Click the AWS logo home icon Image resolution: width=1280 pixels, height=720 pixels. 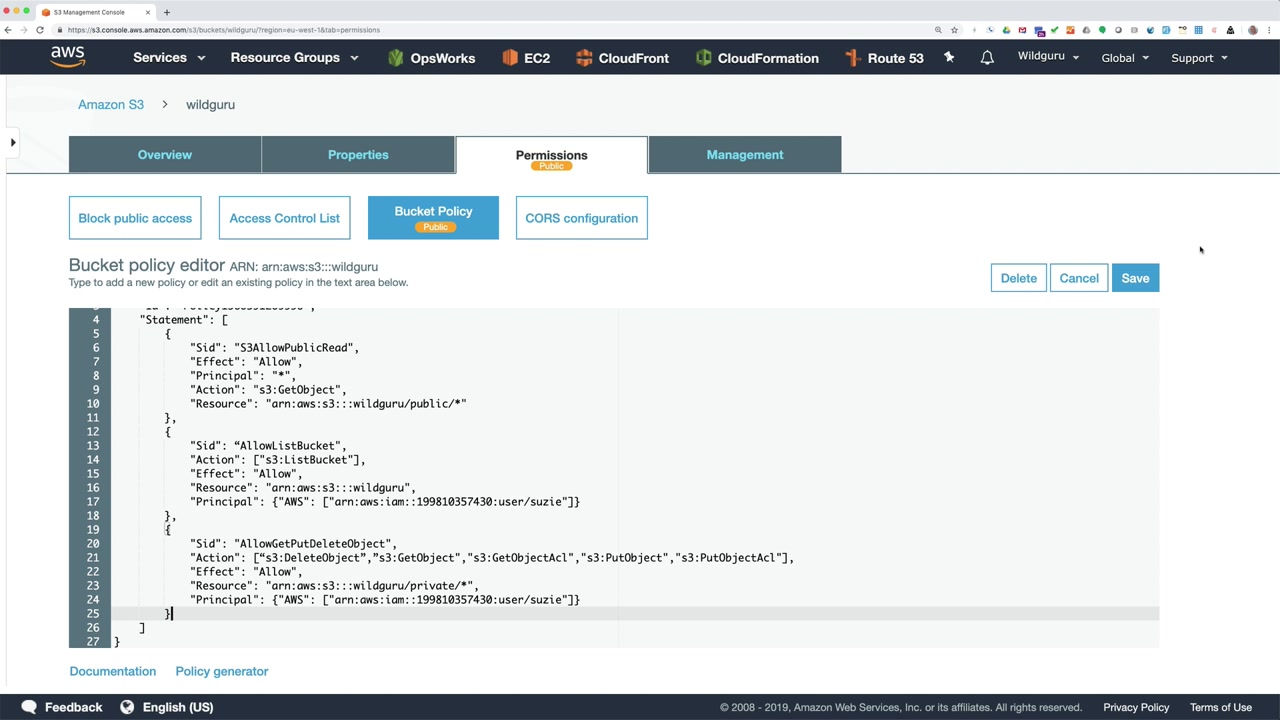pyautogui.click(x=68, y=57)
